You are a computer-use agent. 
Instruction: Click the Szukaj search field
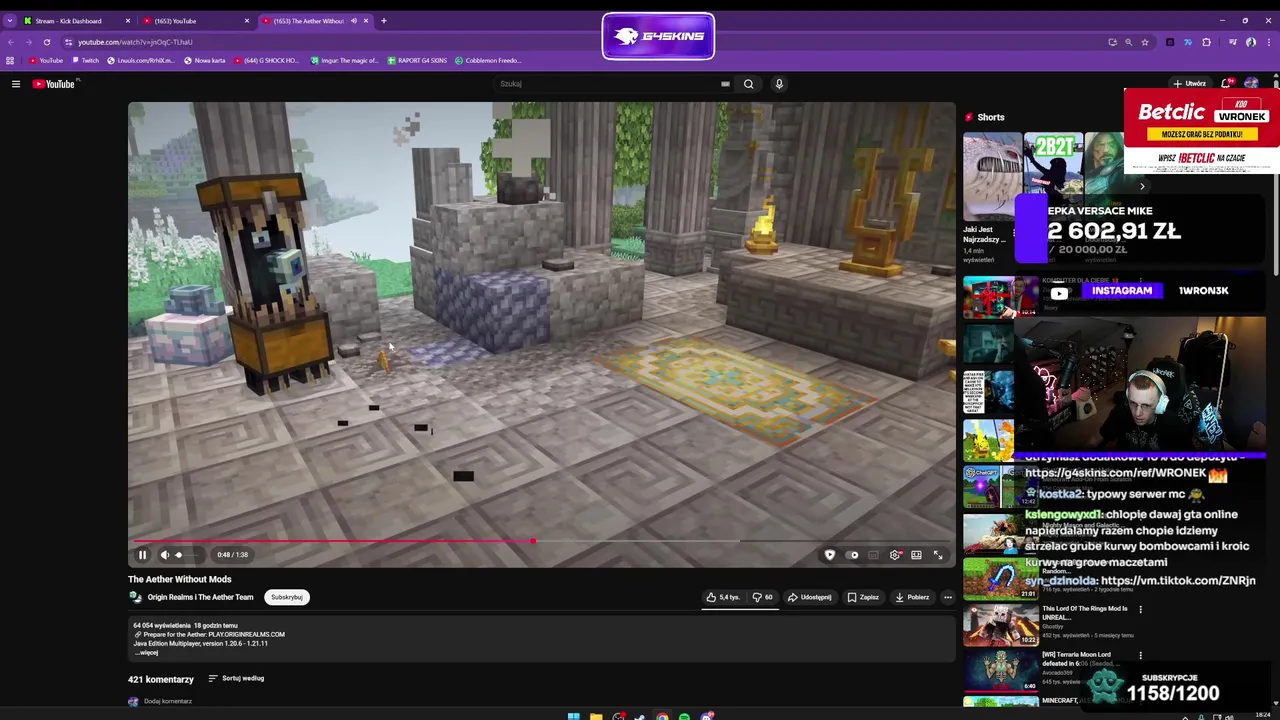coord(610,84)
